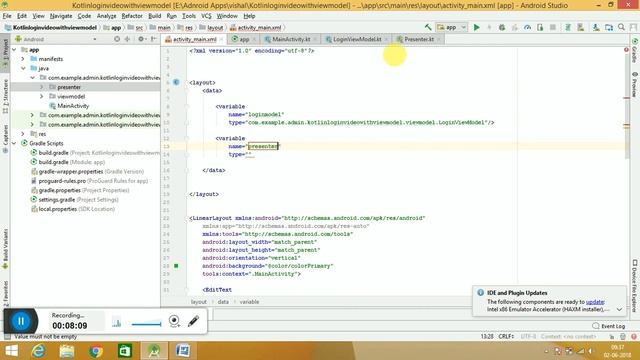
Task: Toggle the Favorites tool window button
Action: tap(5, 293)
